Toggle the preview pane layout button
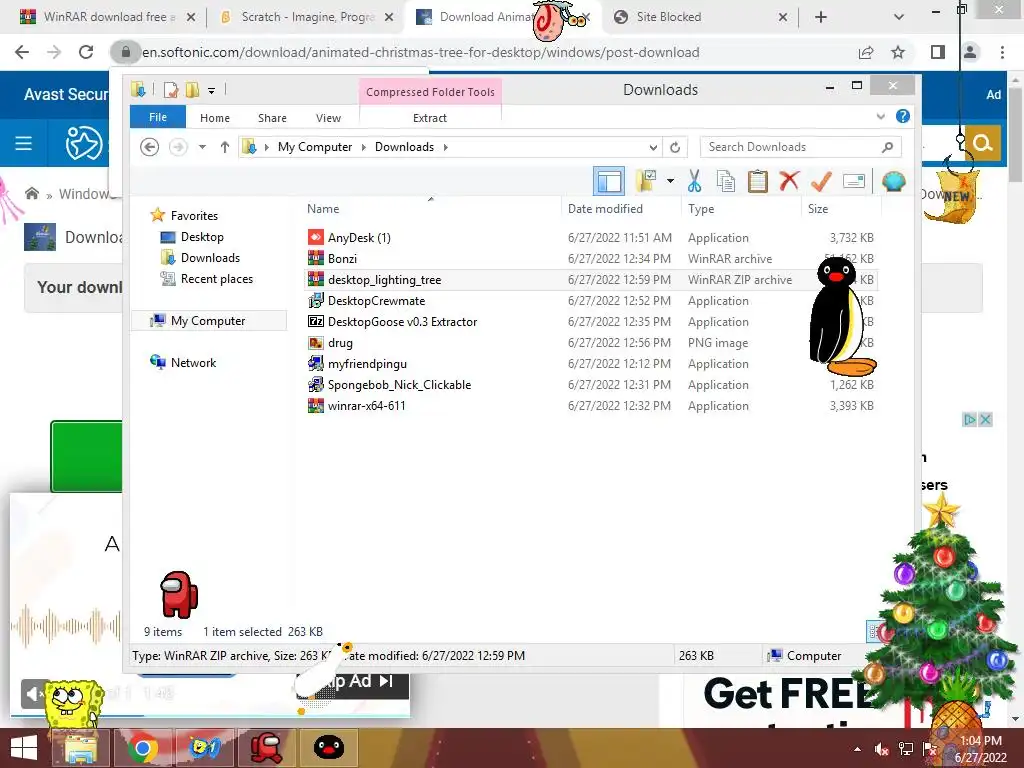1024x768 pixels. pyautogui.click(x=609, y=181)
